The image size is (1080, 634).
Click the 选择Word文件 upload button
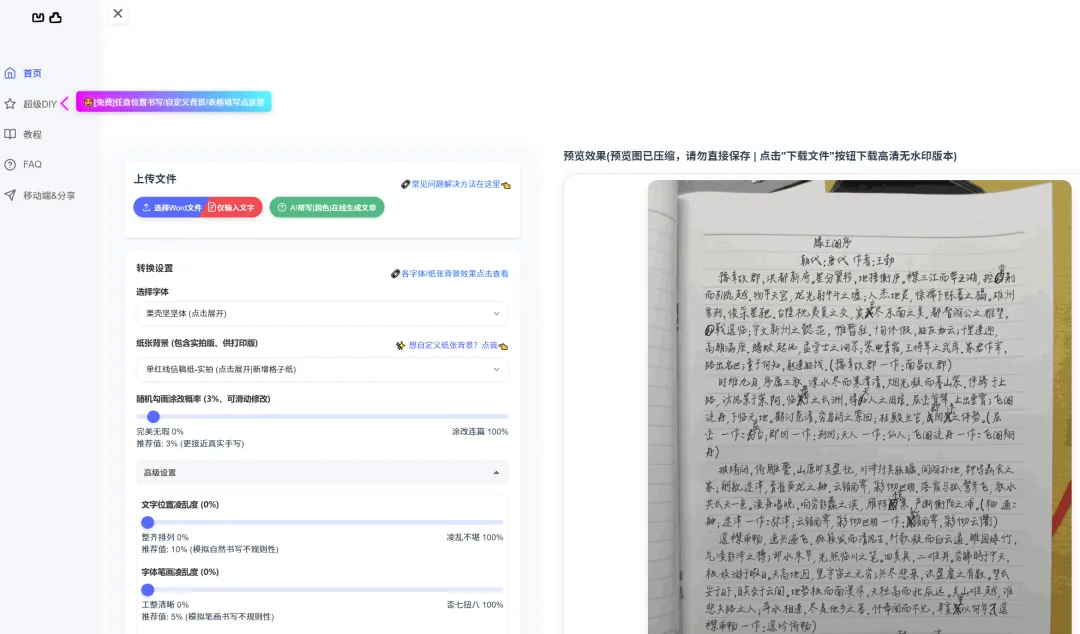[170, 207]
